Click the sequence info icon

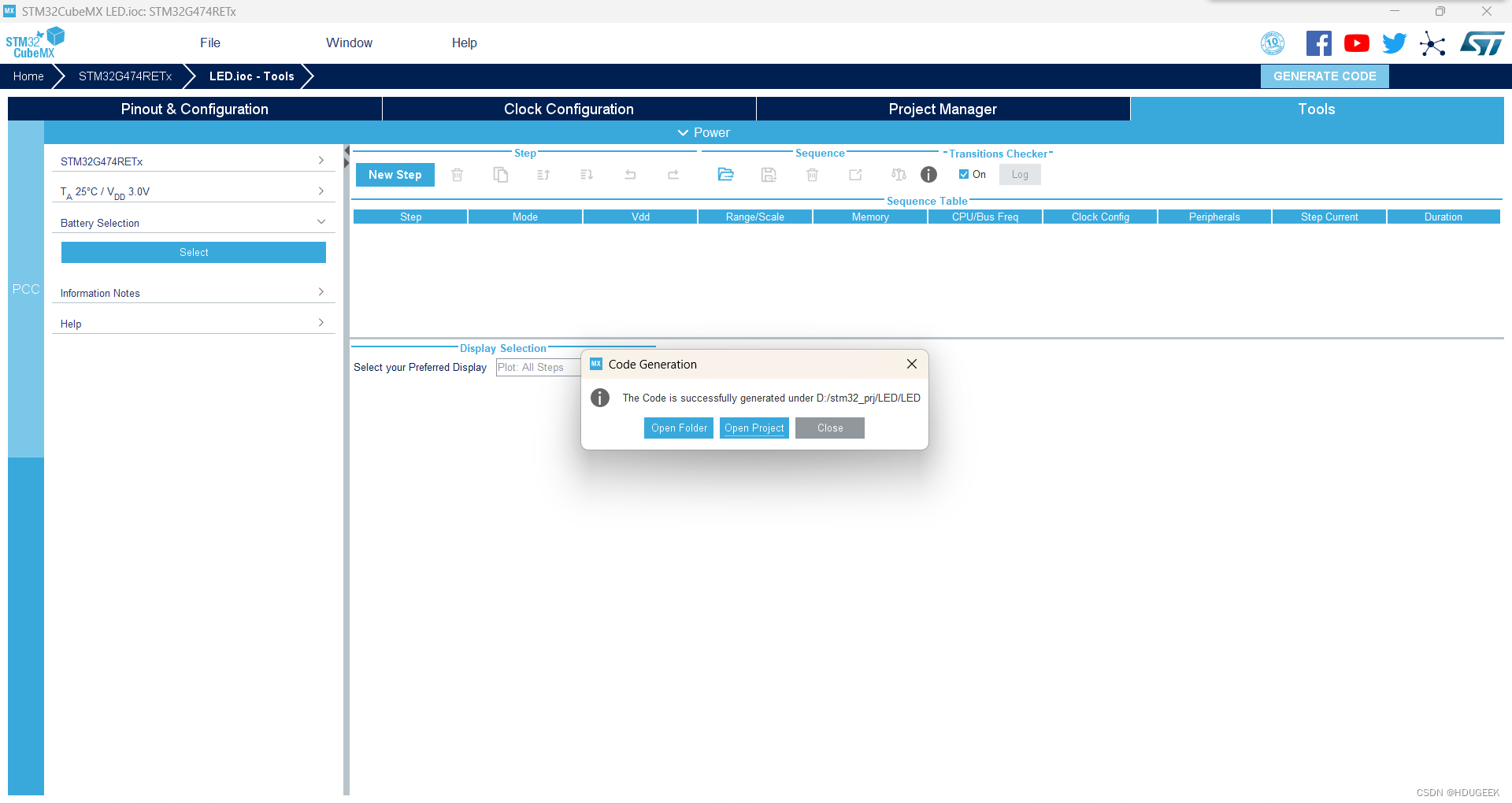point(929,175)
